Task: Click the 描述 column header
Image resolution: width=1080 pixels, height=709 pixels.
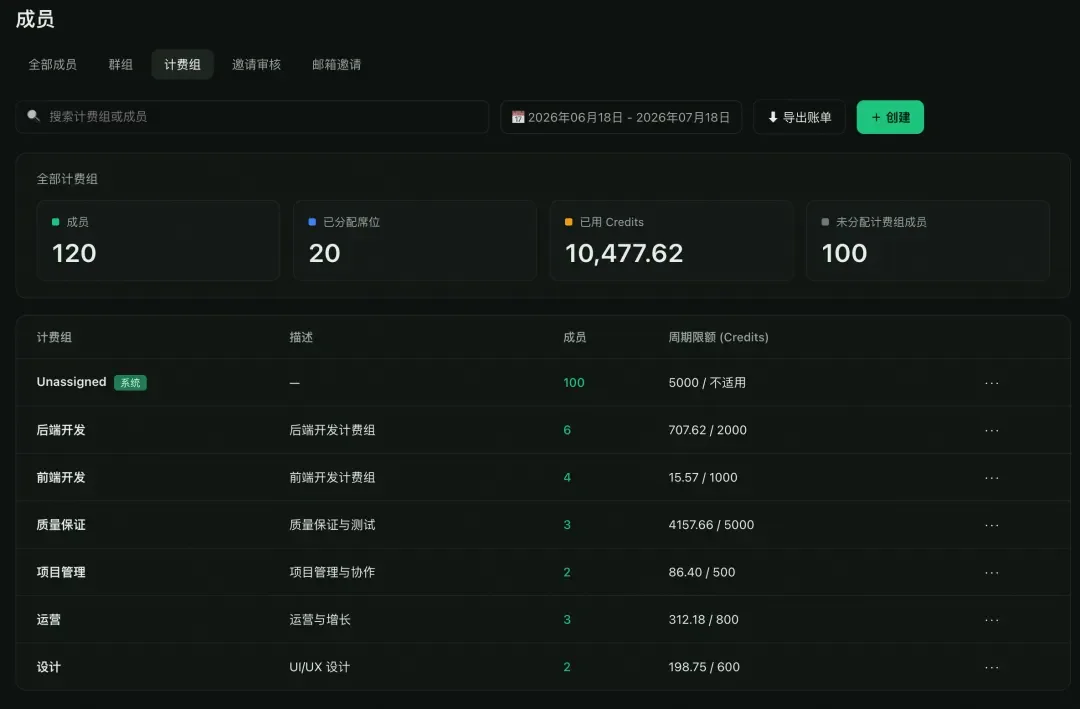Action: [x=301, y=337]
